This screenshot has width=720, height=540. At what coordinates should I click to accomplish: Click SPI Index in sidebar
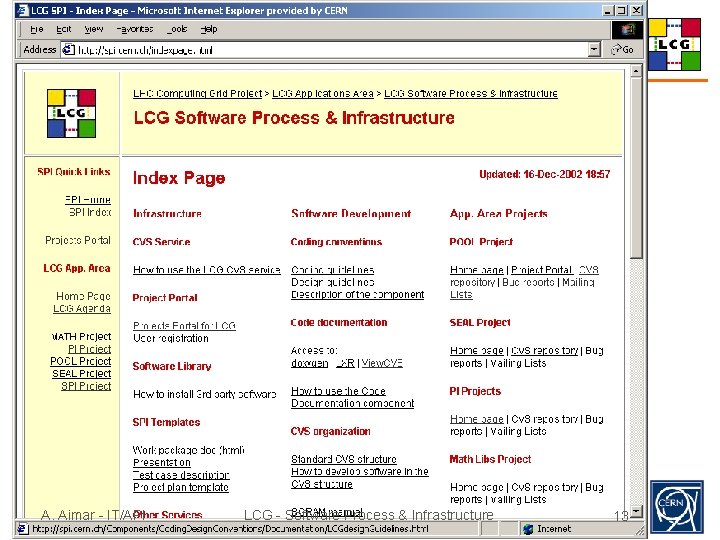[x=90, y=212]
